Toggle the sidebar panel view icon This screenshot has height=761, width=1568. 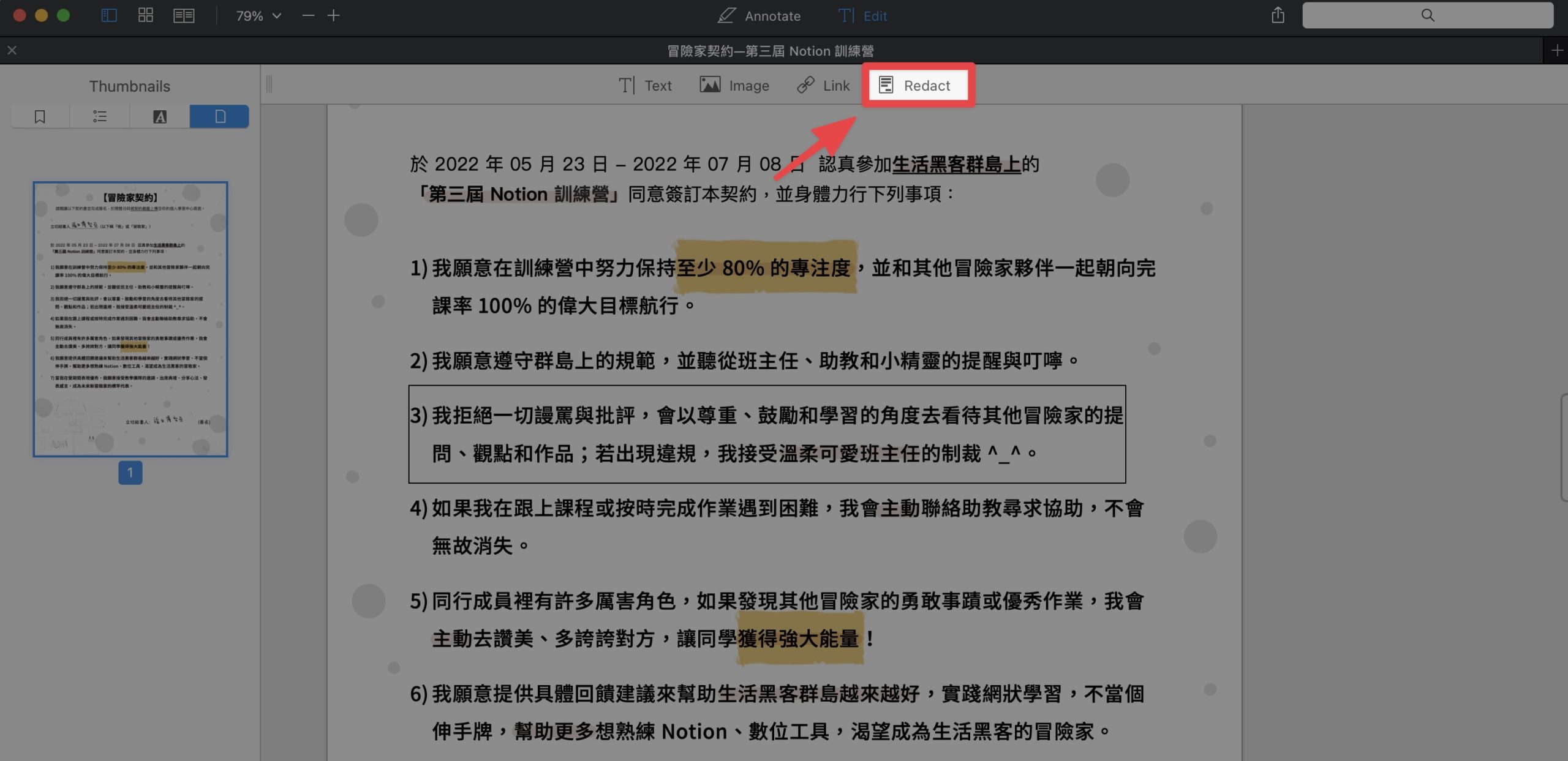pyautogui.click(x=108, y=15)
